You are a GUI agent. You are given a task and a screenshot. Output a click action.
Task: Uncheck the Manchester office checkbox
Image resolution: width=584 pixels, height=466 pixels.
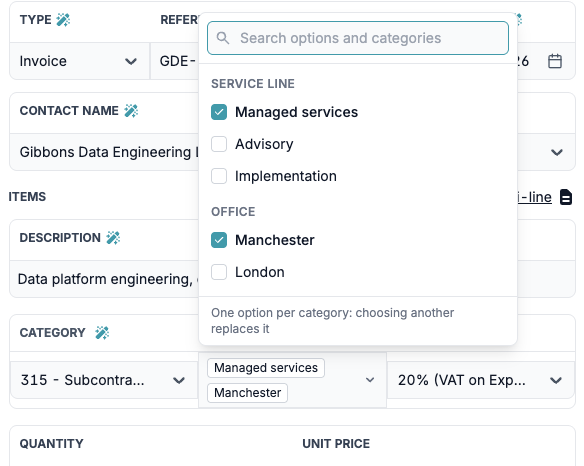click(219, 240)
